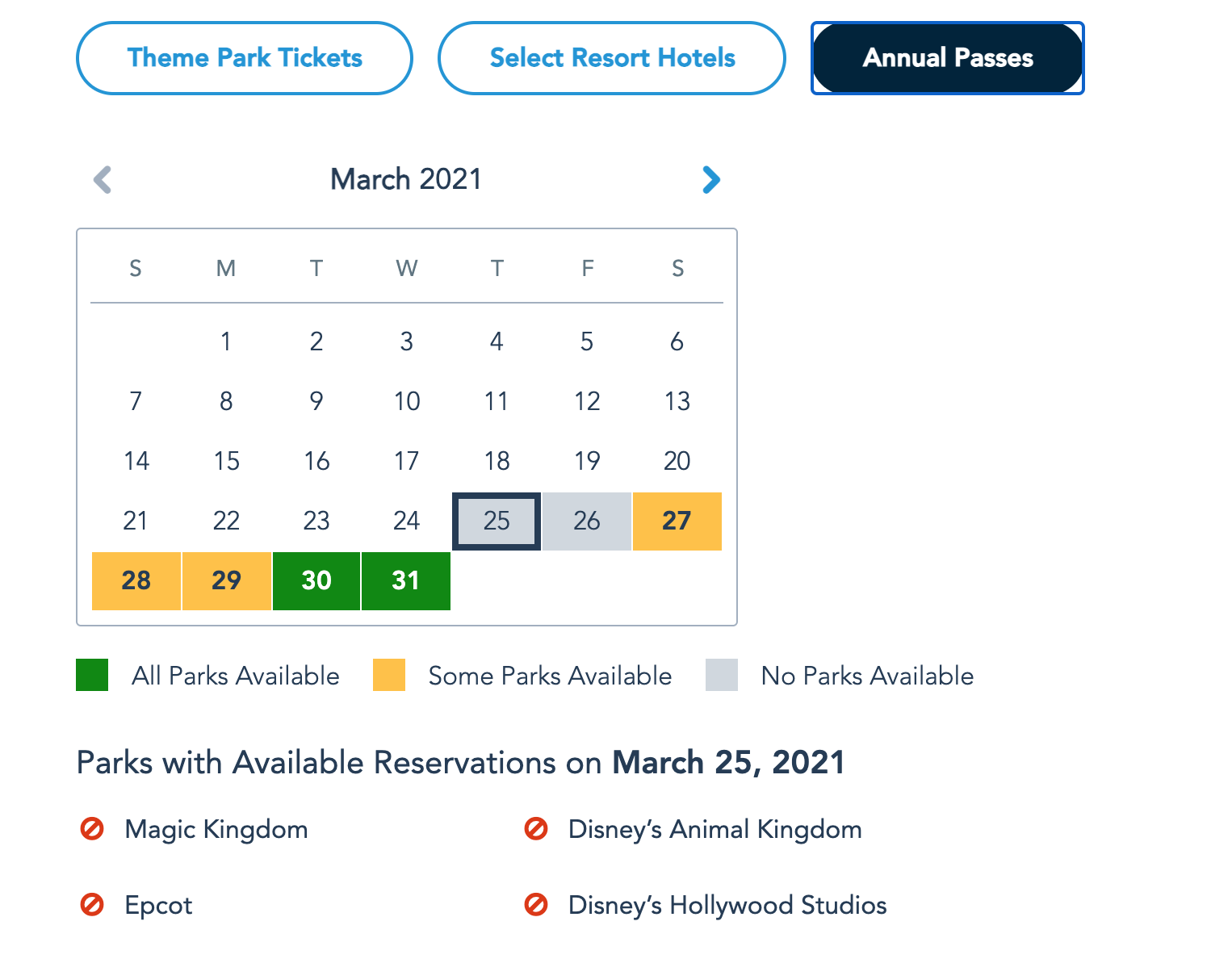Viewport: 1232px width, 959px height.
Task: Go to the previous month arrow
Action: coord(103,179)
